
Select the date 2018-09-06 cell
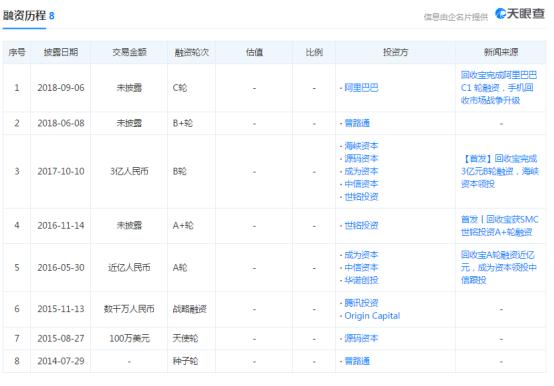coord(61,88)
